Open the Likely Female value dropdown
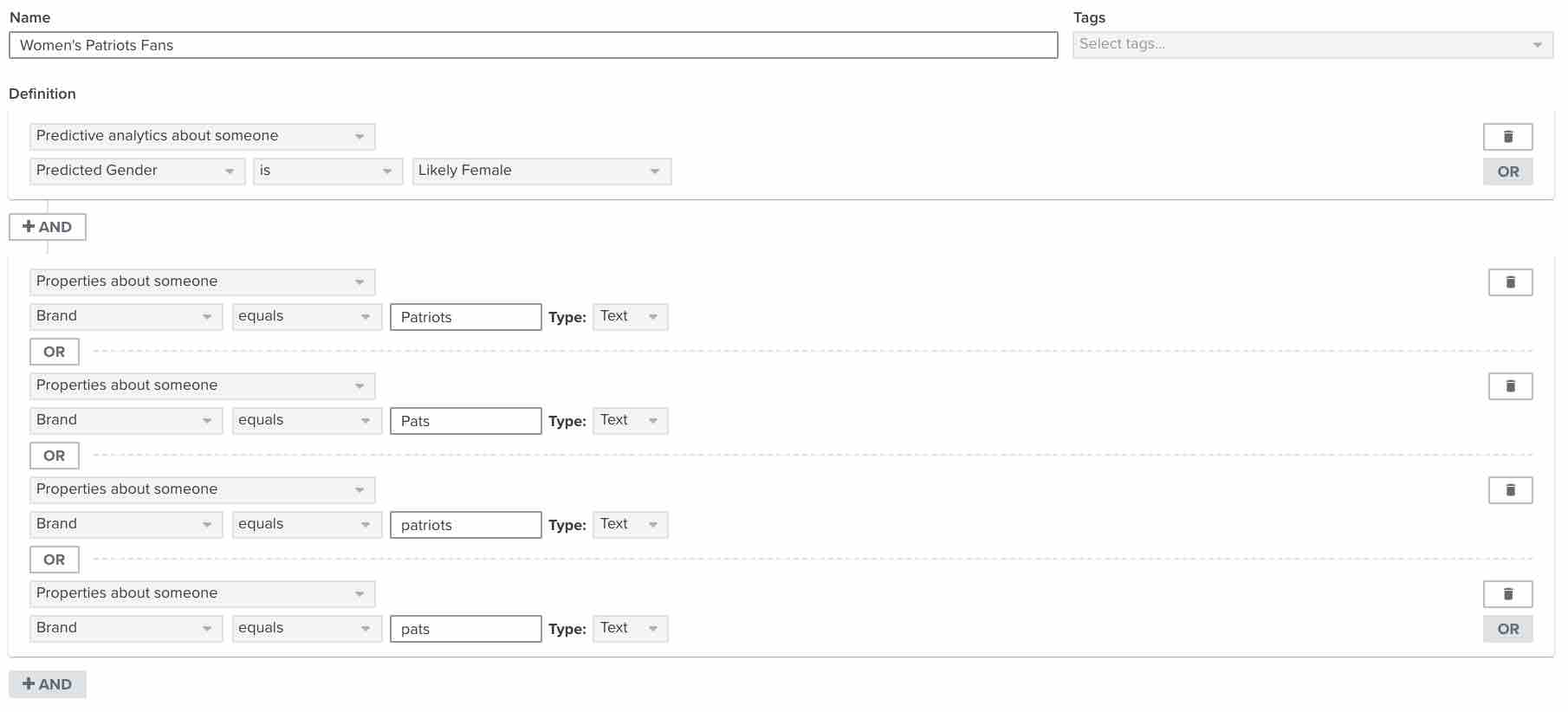1568x712 pixels. pos(541,171)
